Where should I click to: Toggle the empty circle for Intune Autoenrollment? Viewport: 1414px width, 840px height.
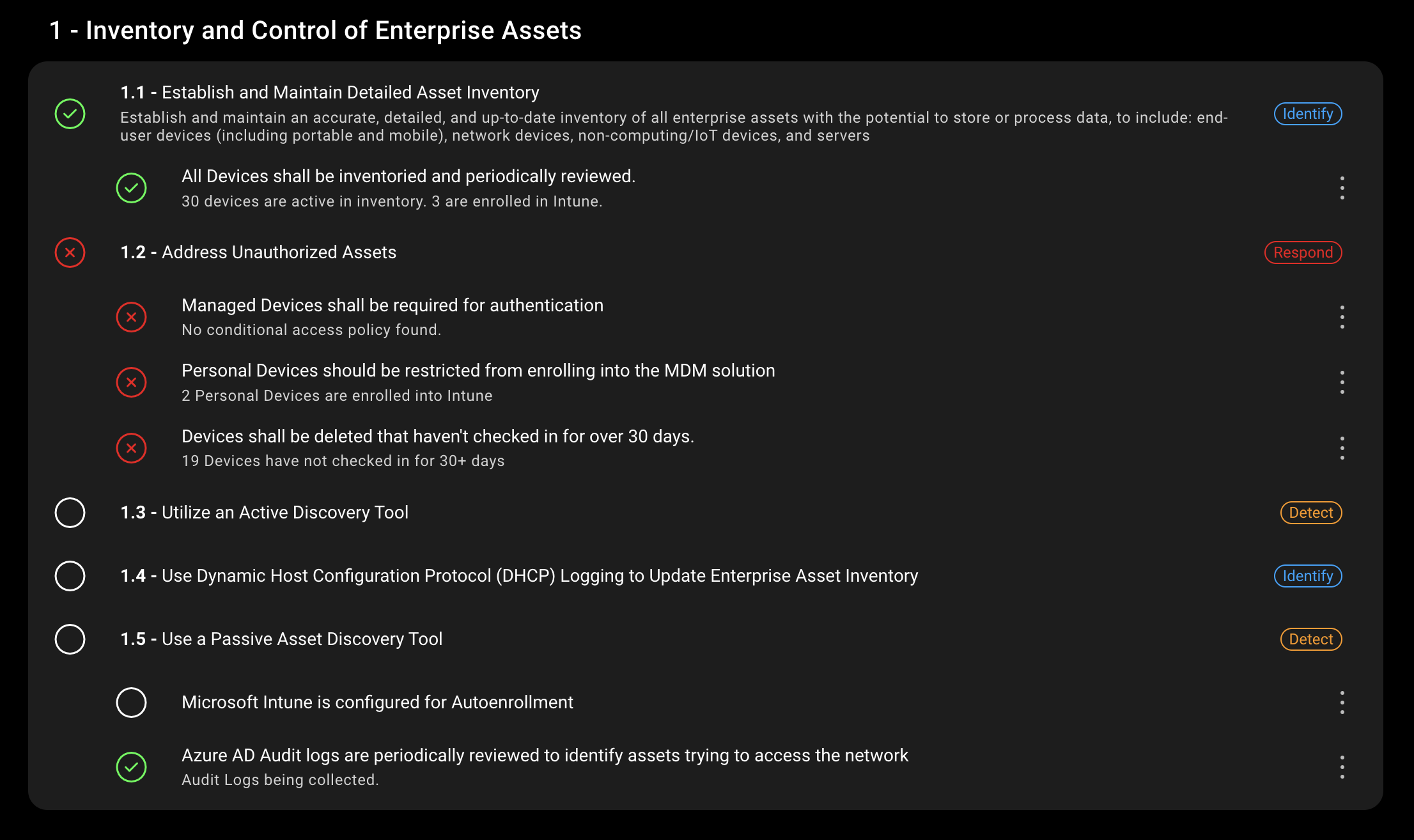(x=131, y=703)
